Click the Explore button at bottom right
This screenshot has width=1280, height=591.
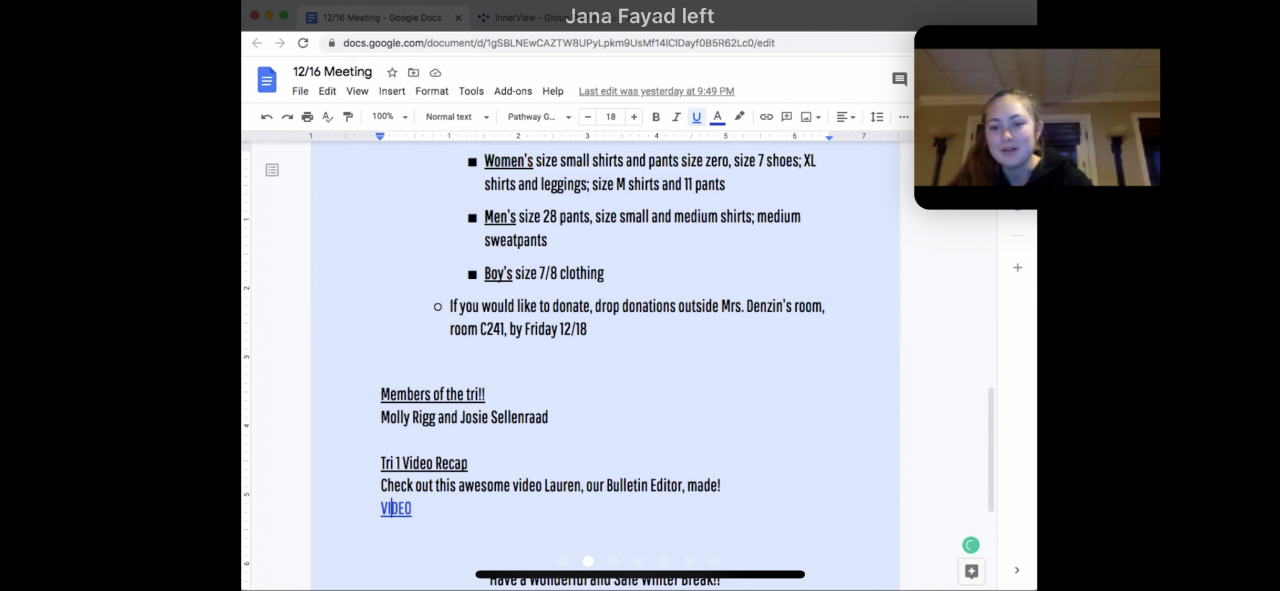971,570
